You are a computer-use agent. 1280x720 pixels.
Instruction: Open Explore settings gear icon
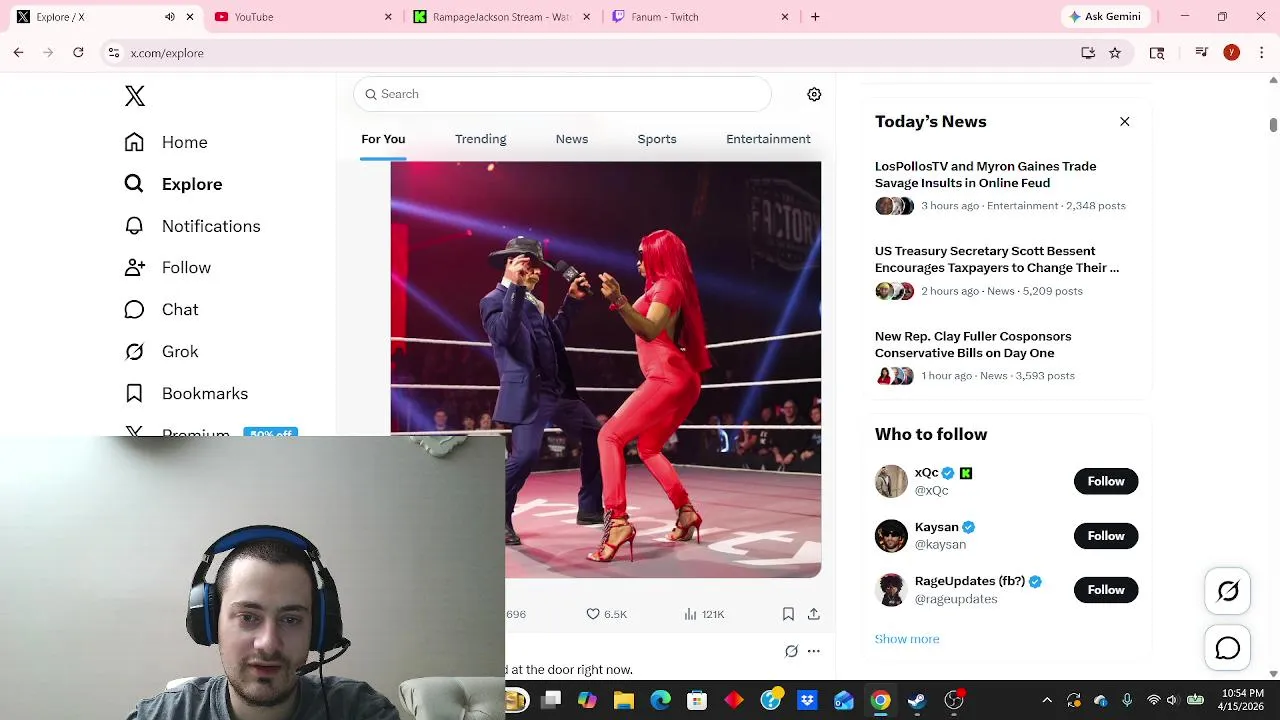pyautogui.click(x=814, y=94)
